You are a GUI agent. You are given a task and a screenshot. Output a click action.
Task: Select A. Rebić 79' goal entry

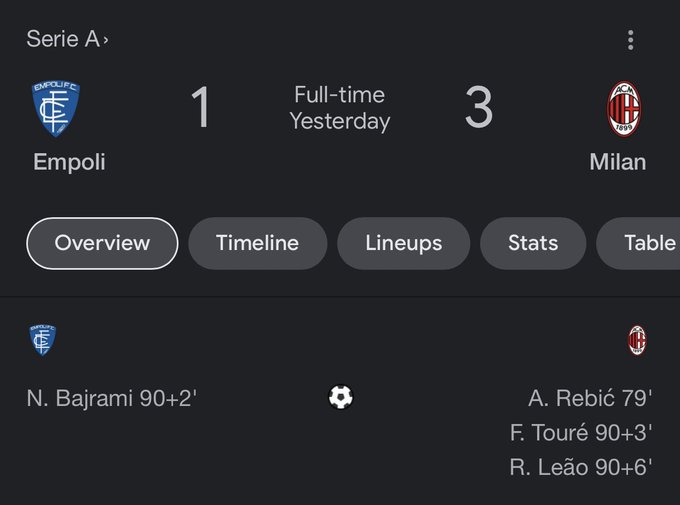[x=590, y=398]
